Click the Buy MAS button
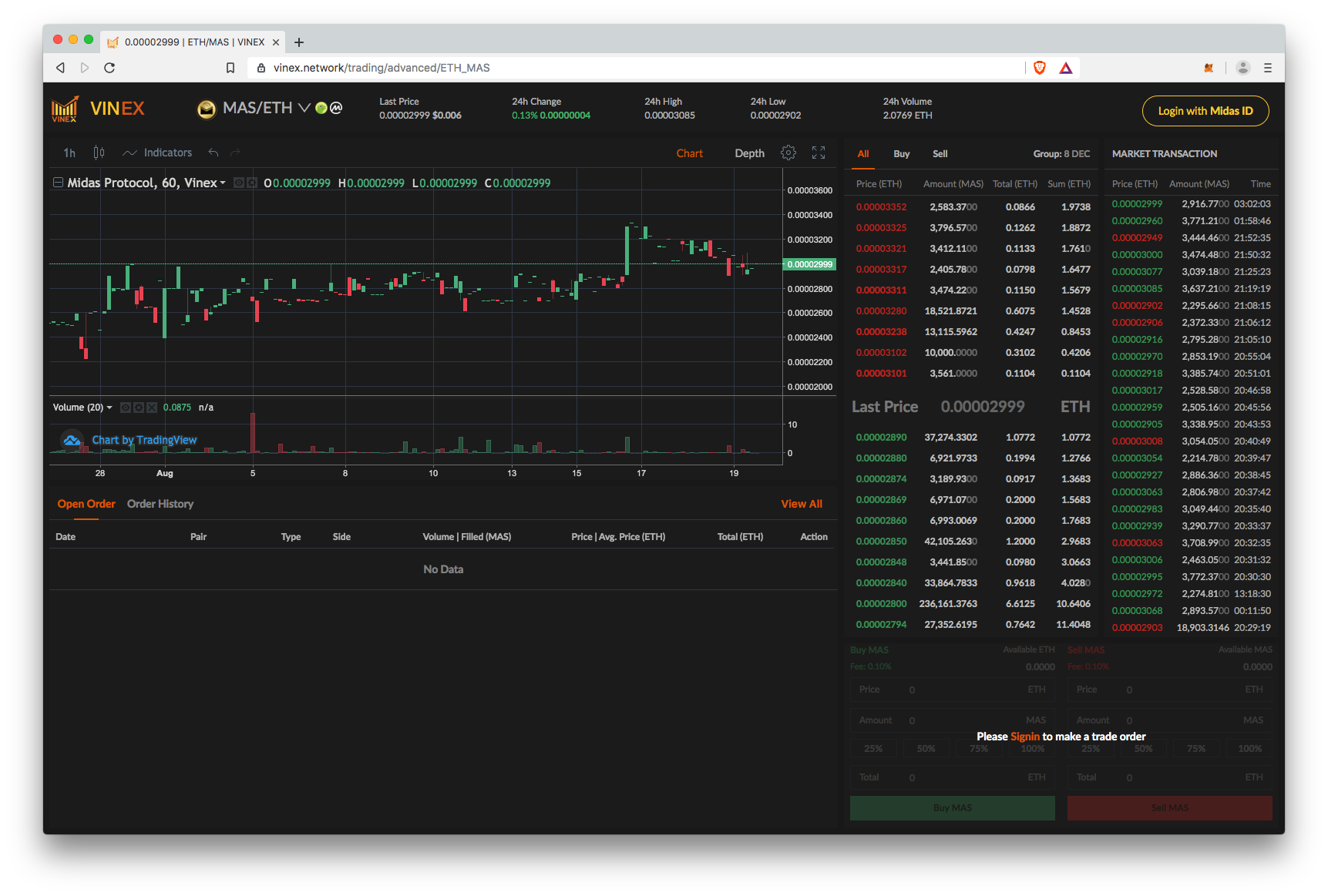Screen dimensions: 1328x896 tap(952, 808)
